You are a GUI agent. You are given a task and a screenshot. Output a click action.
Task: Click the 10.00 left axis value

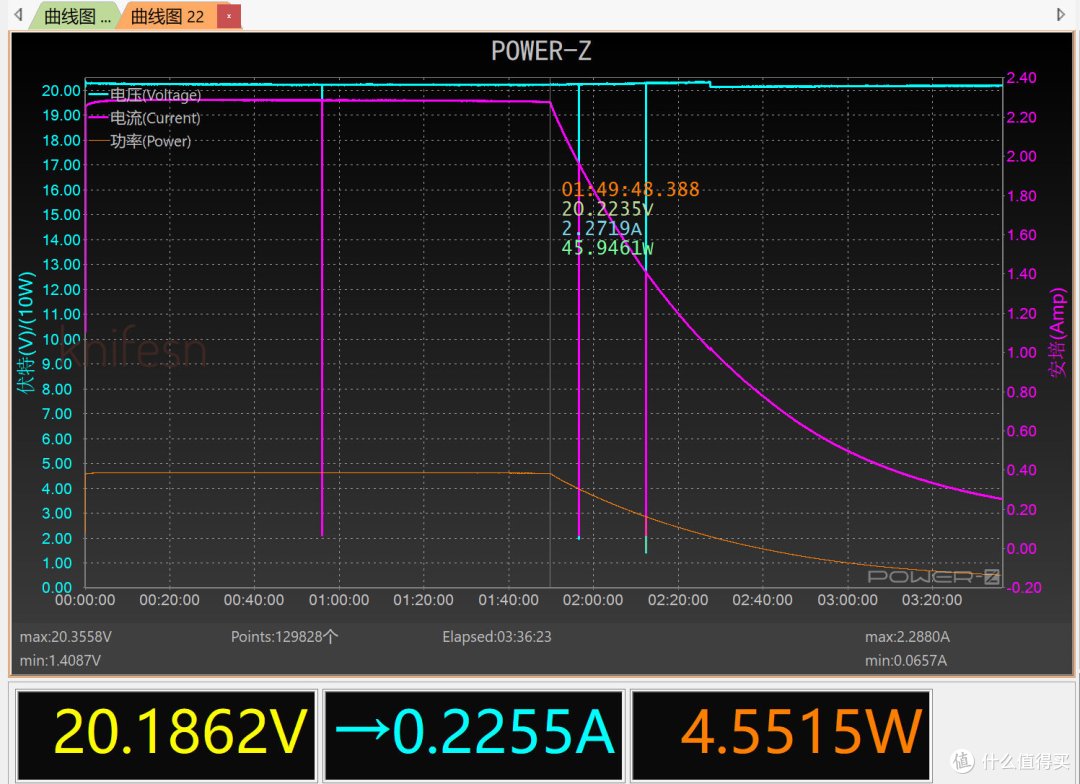[61, 339]
